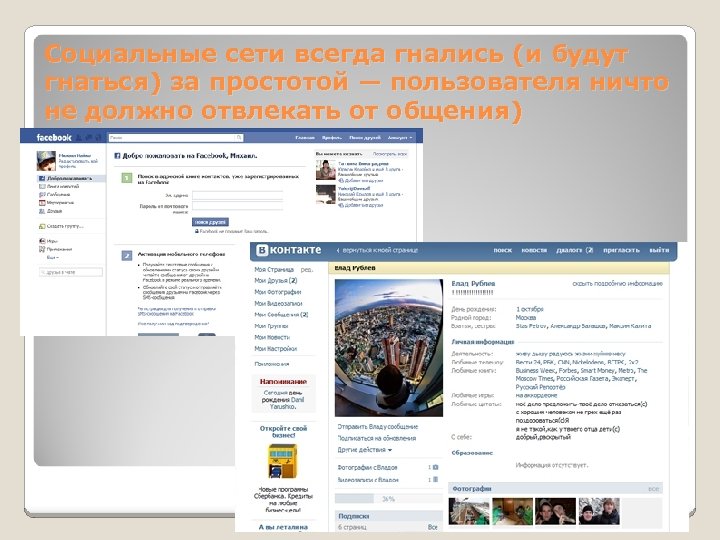Click the first suggested friend photo in Facebook

[x=326, y=170]
